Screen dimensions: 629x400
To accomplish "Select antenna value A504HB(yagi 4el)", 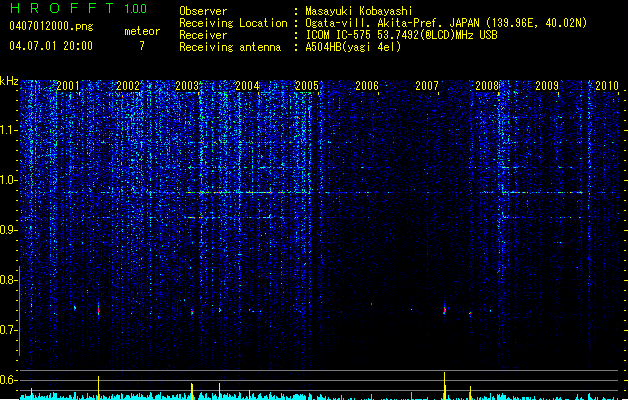I will [x=353, y=47].
